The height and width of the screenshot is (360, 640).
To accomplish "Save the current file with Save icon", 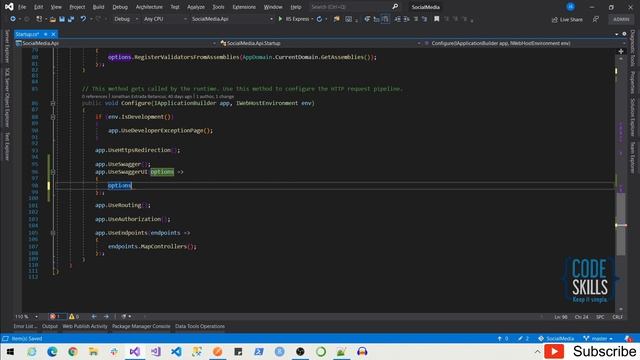I will click(x=62, y=19).
